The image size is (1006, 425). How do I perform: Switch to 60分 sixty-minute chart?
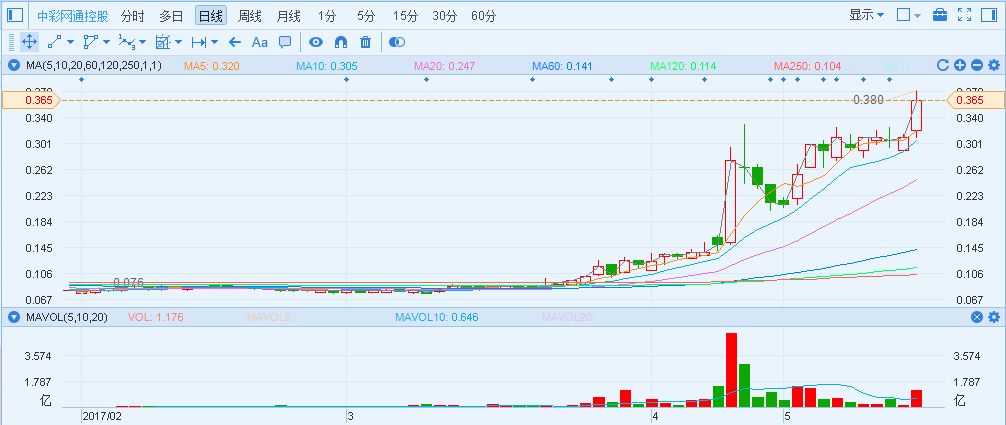pyautogui.click(x=483, y=15)
